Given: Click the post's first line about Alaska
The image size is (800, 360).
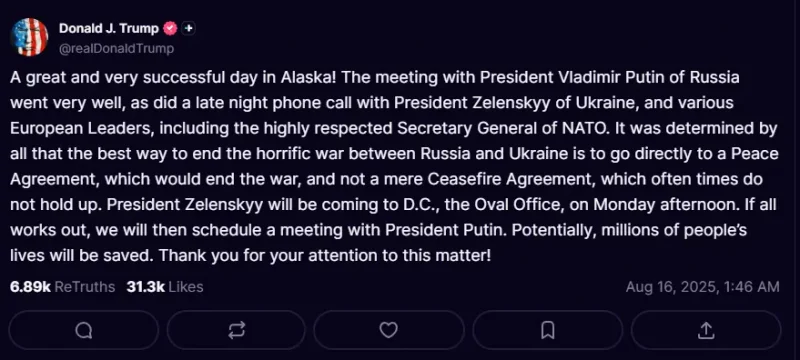Looking at the screenshot, I should (x=374, y=78).
